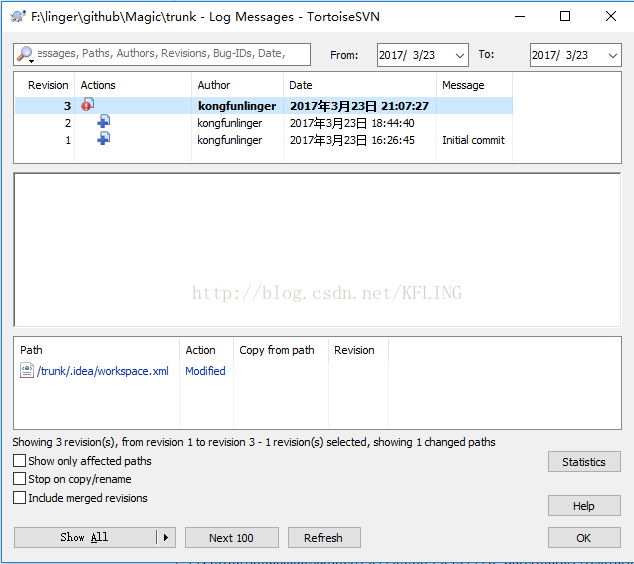Sort by the Actions column header

tap(133, 85)
